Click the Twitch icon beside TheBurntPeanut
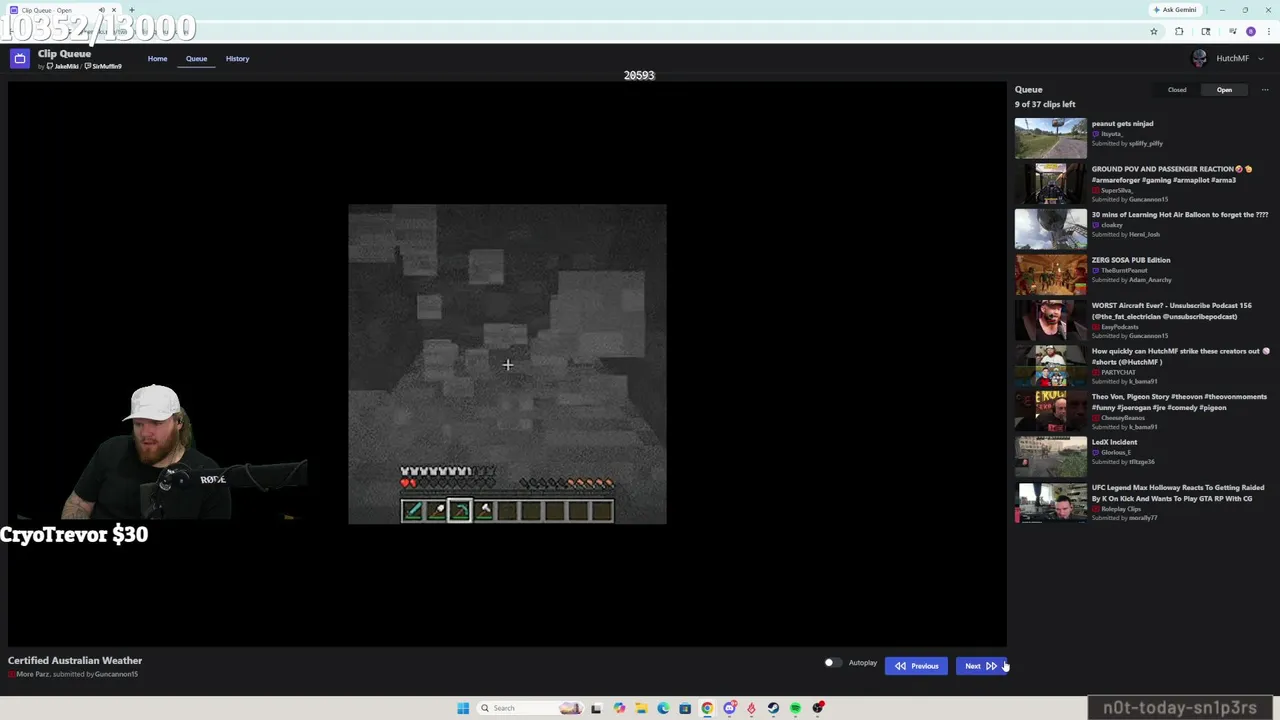 1096,271
